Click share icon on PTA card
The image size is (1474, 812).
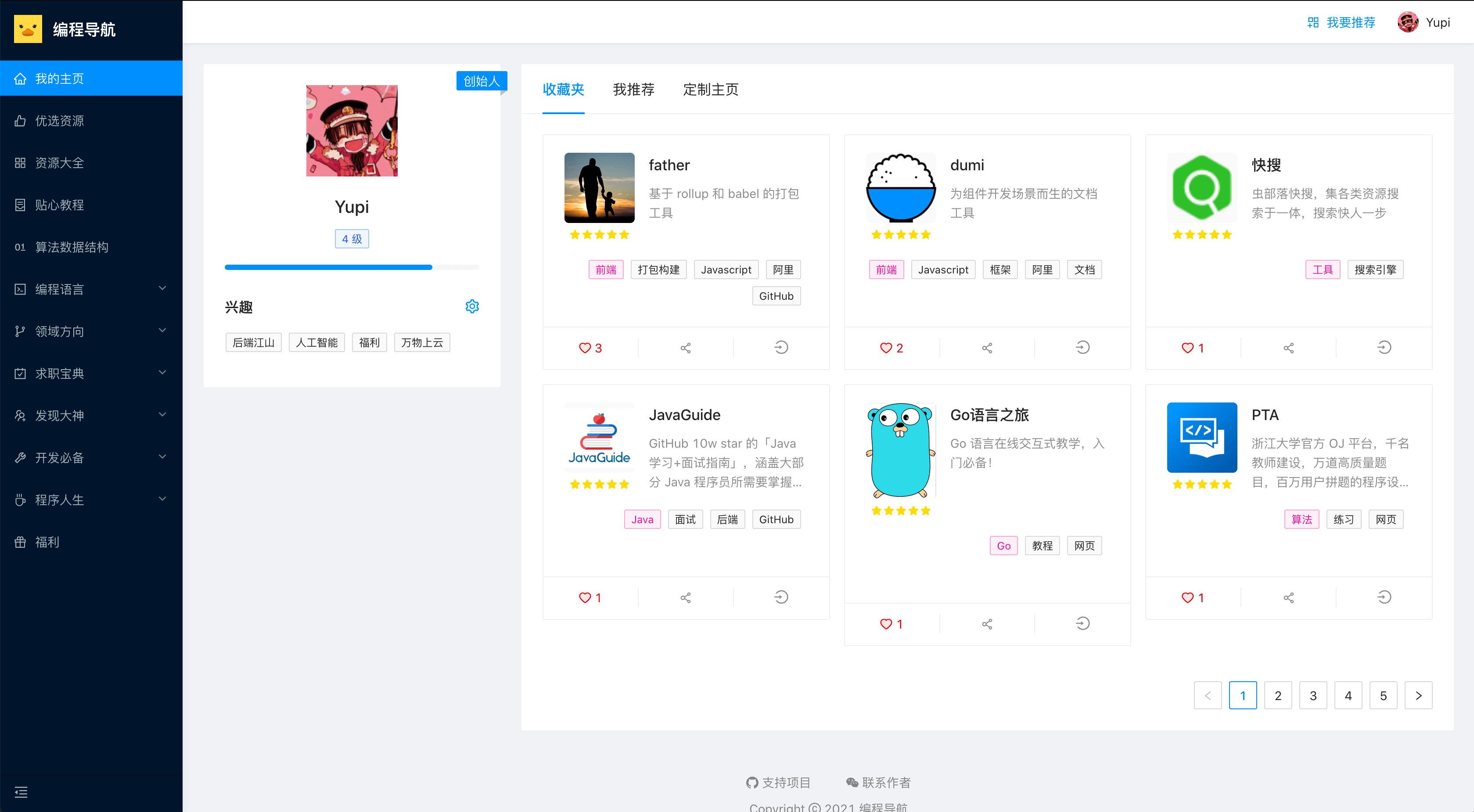[1289, 597]
